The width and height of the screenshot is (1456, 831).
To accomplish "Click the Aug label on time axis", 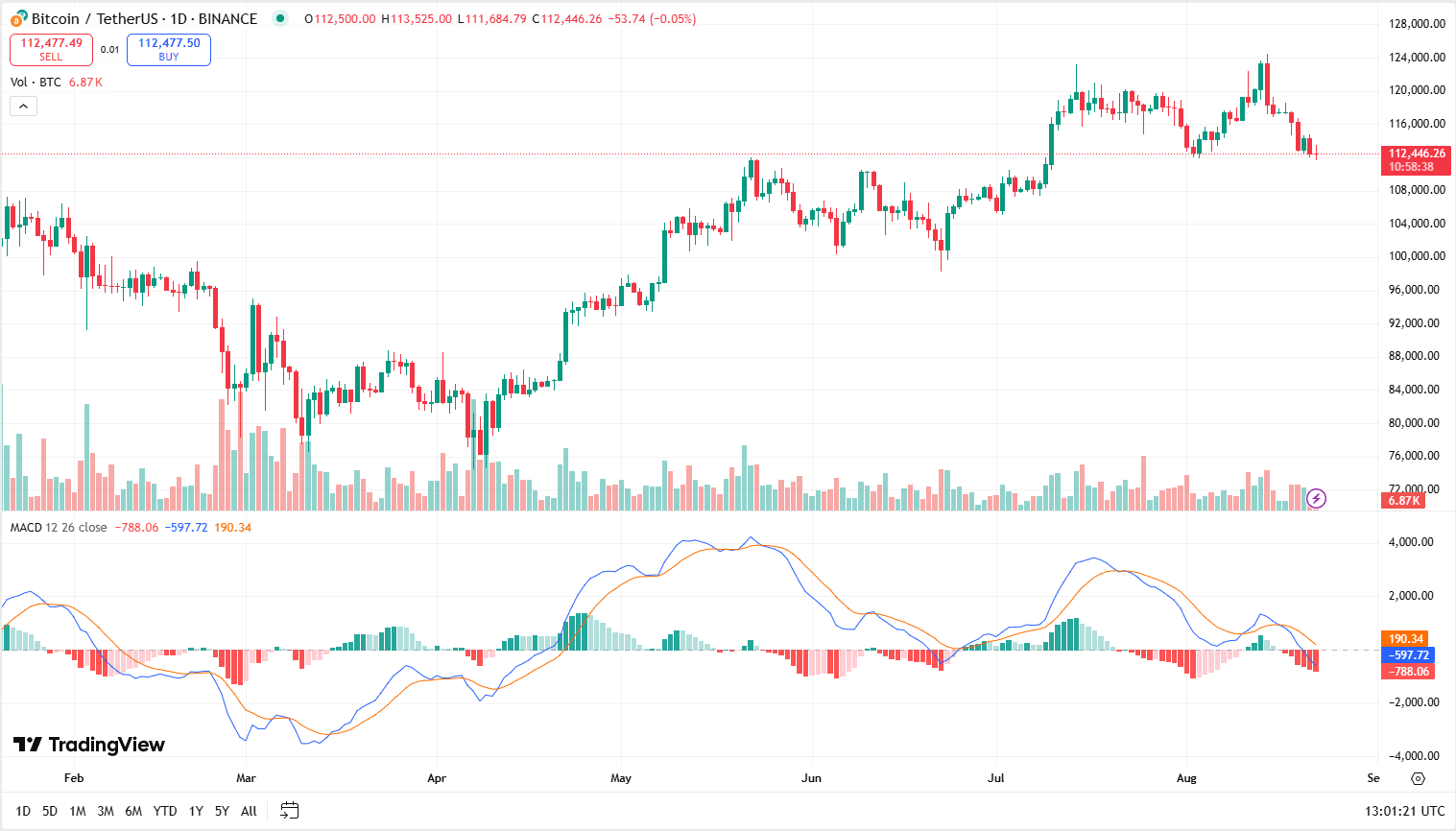I will (1186, 778).
